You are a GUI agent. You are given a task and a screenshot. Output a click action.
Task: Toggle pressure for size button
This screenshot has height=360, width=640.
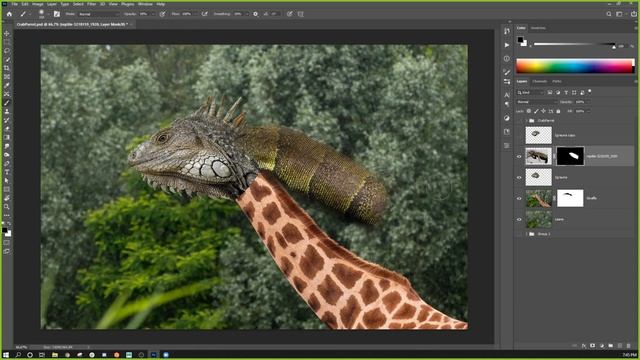pos(289,14)
